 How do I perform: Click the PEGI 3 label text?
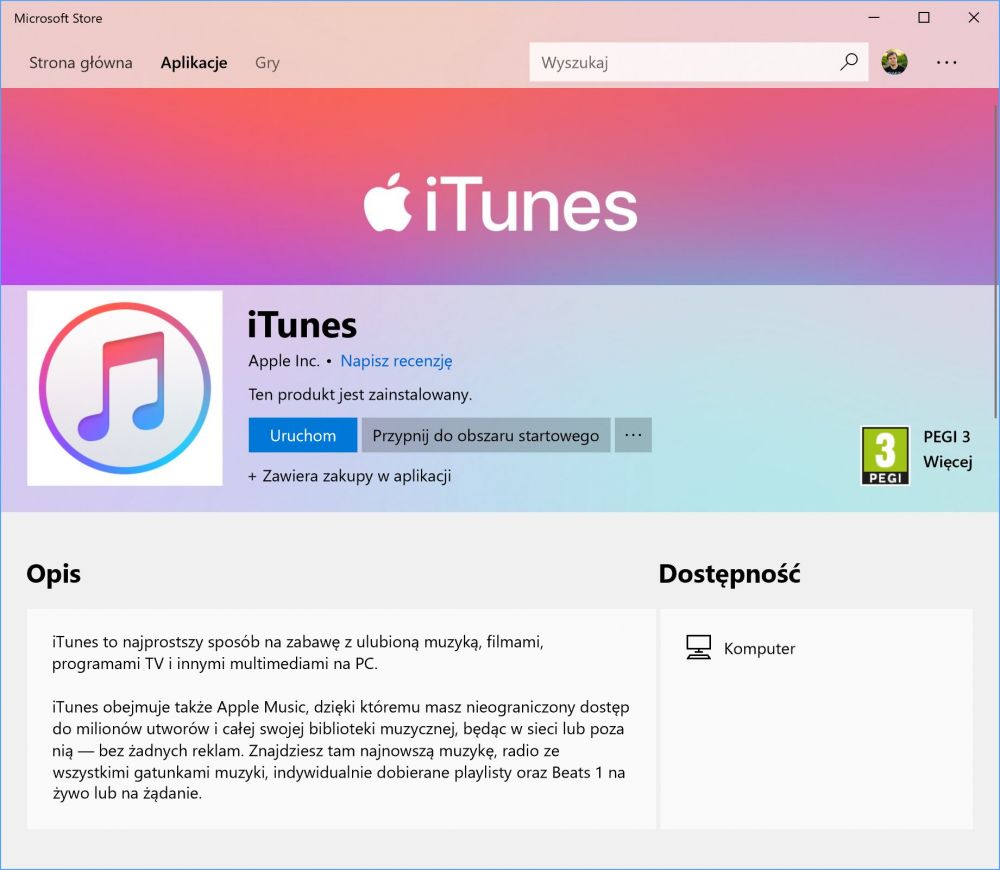(x=947, y=436)
